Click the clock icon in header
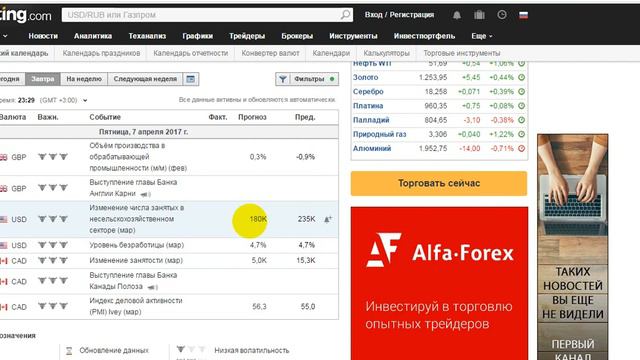640x360 pixels. click(x=502, y=15)
